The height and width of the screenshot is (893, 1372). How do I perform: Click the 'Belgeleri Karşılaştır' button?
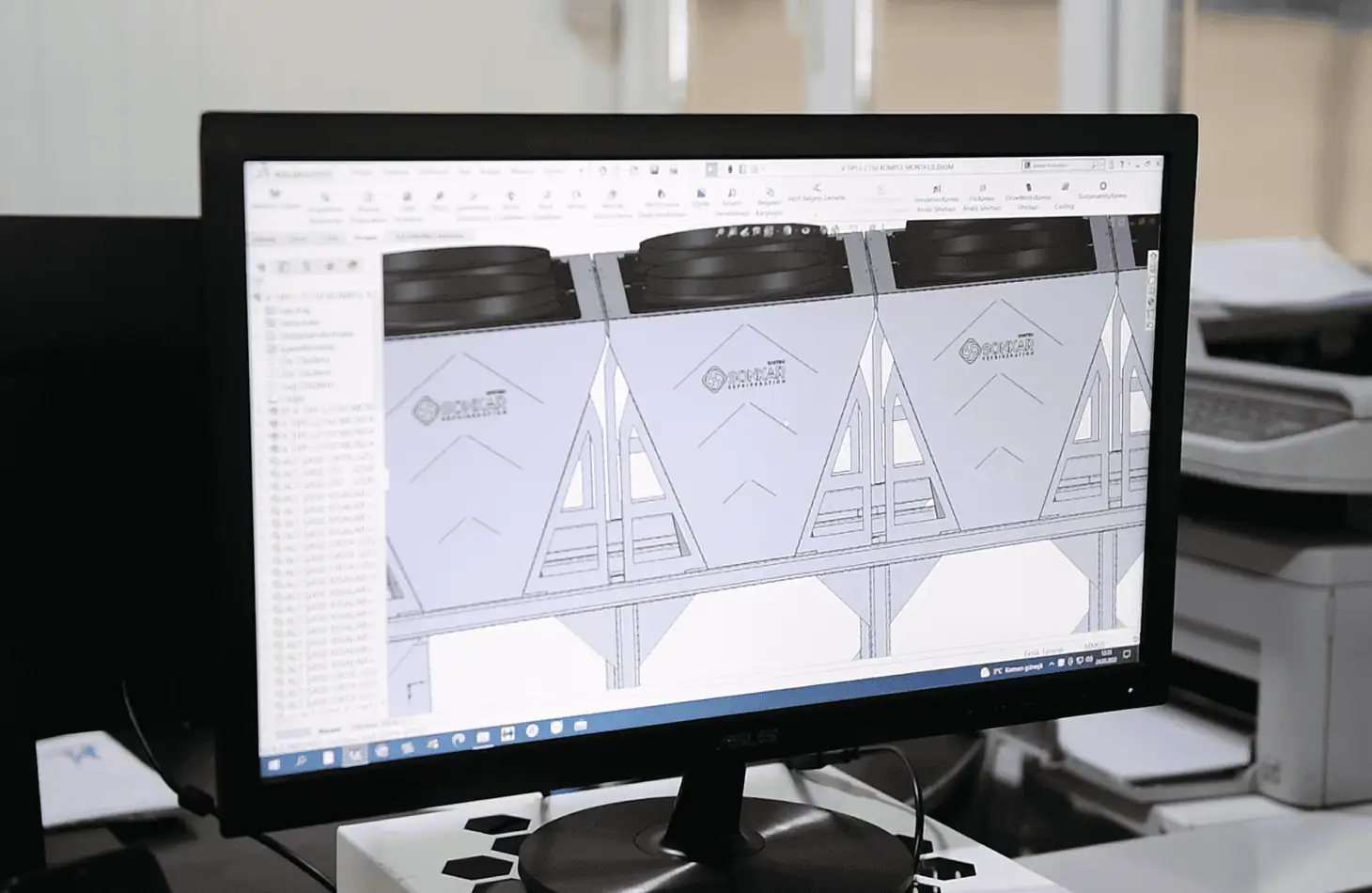(x=769, y=200)
